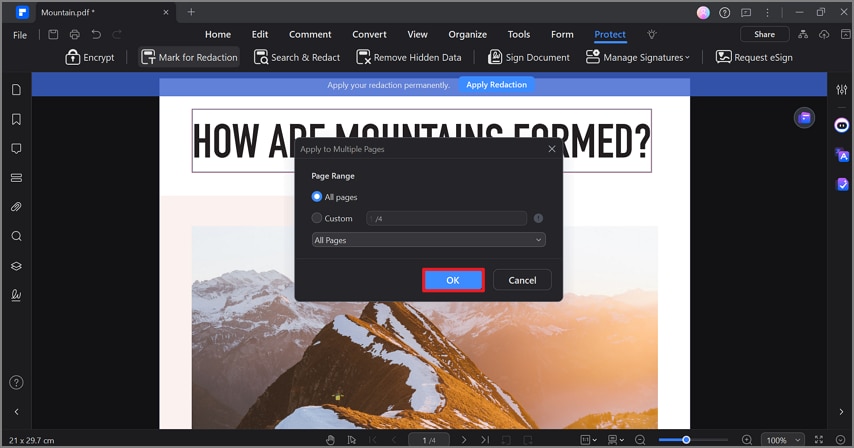
Task: Select the All pages radio button
Action: coord(316,197)
